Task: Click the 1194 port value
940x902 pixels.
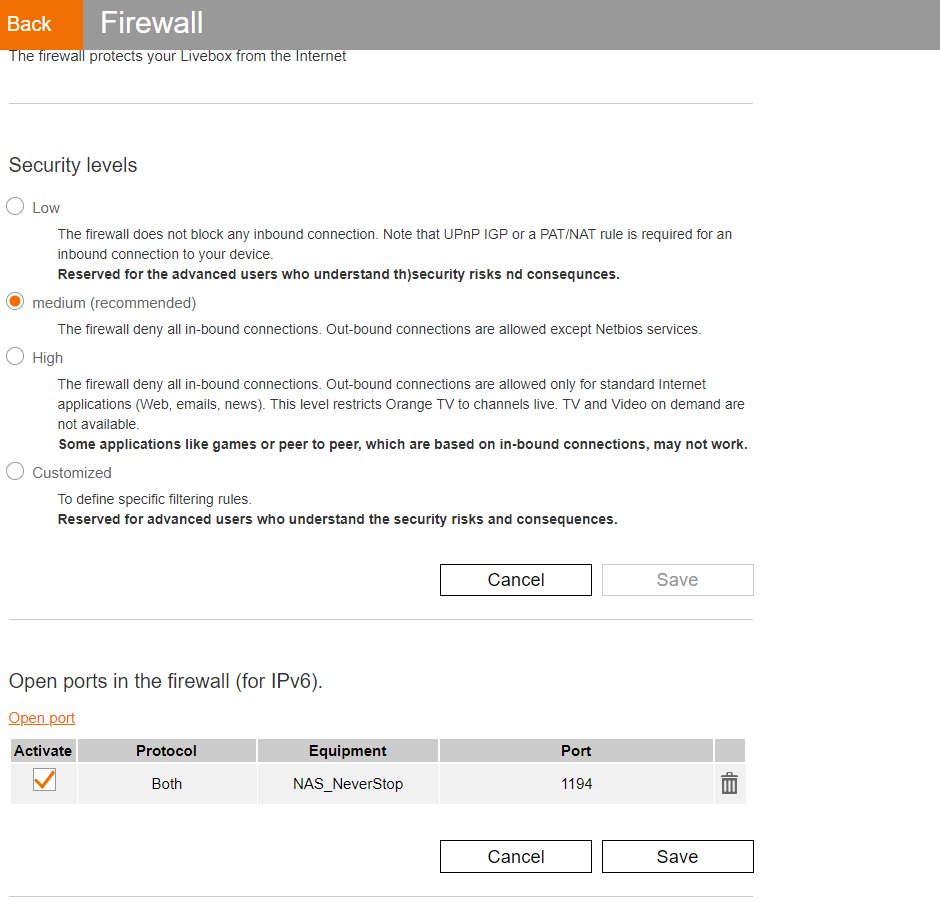Action: click(x=576, y=784)
